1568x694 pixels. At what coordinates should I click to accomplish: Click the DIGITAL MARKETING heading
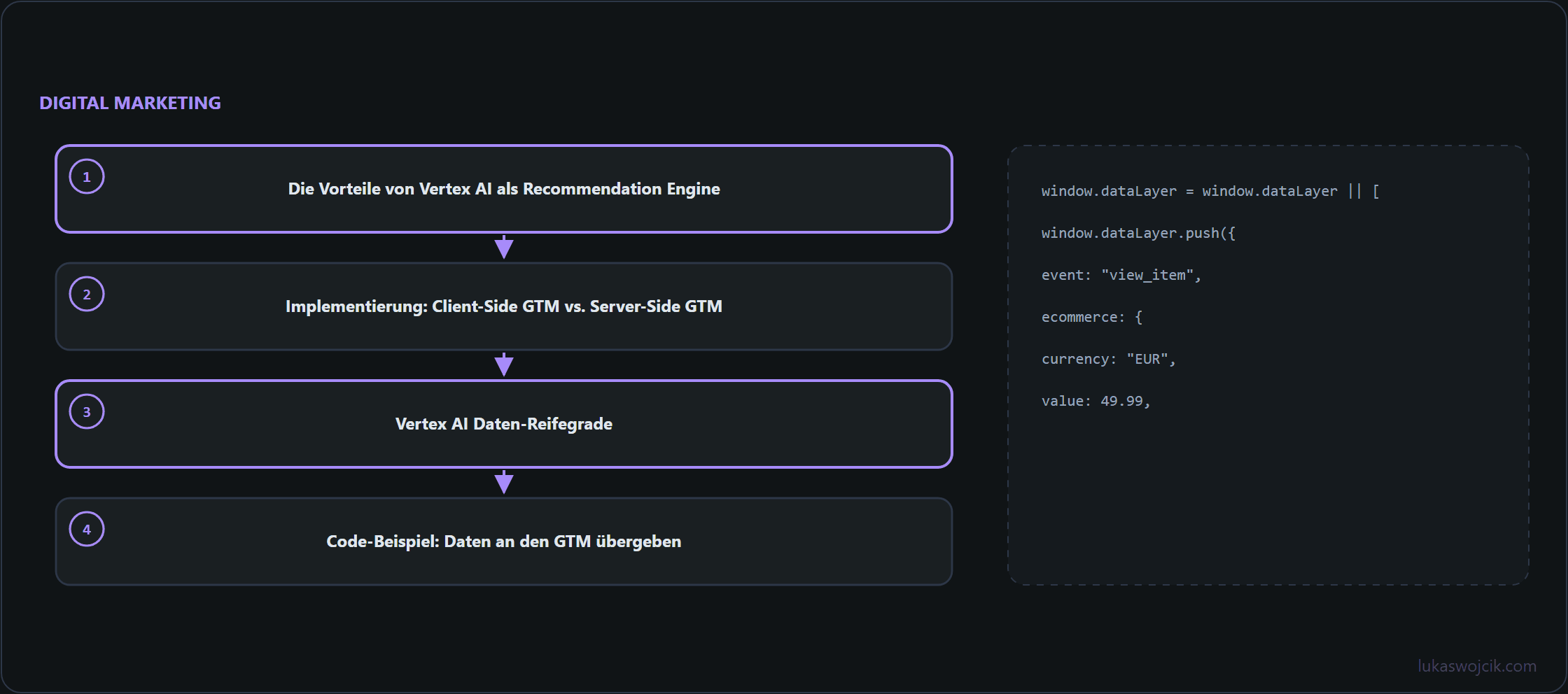tap(130, 103)
